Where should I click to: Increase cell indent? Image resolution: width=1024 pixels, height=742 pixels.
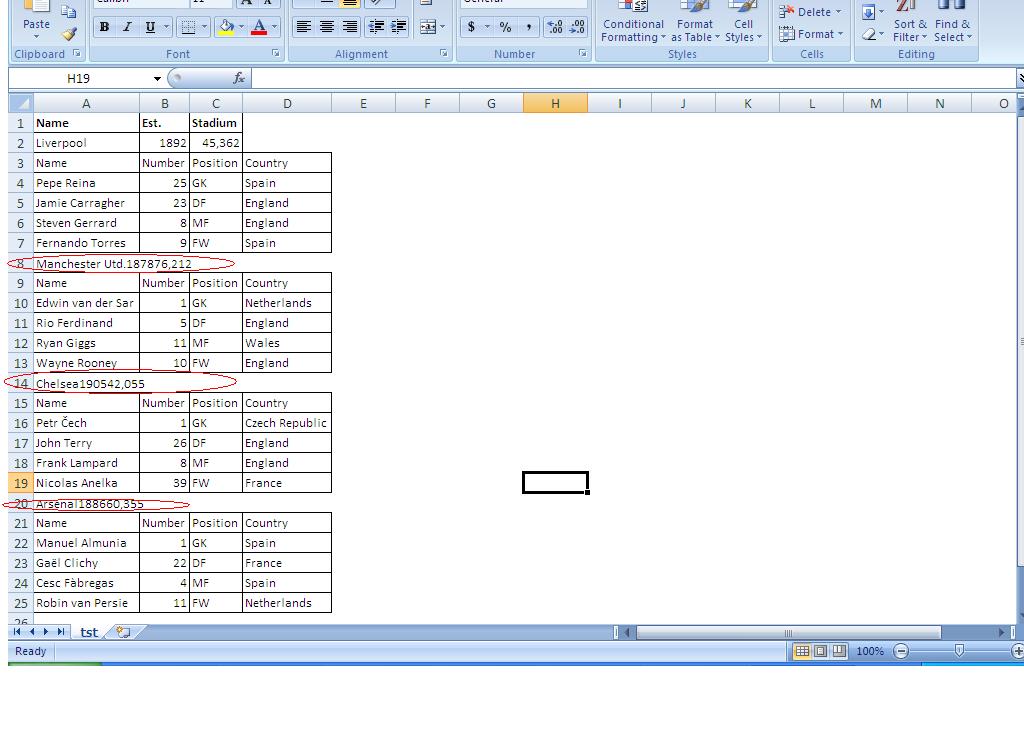399,27
